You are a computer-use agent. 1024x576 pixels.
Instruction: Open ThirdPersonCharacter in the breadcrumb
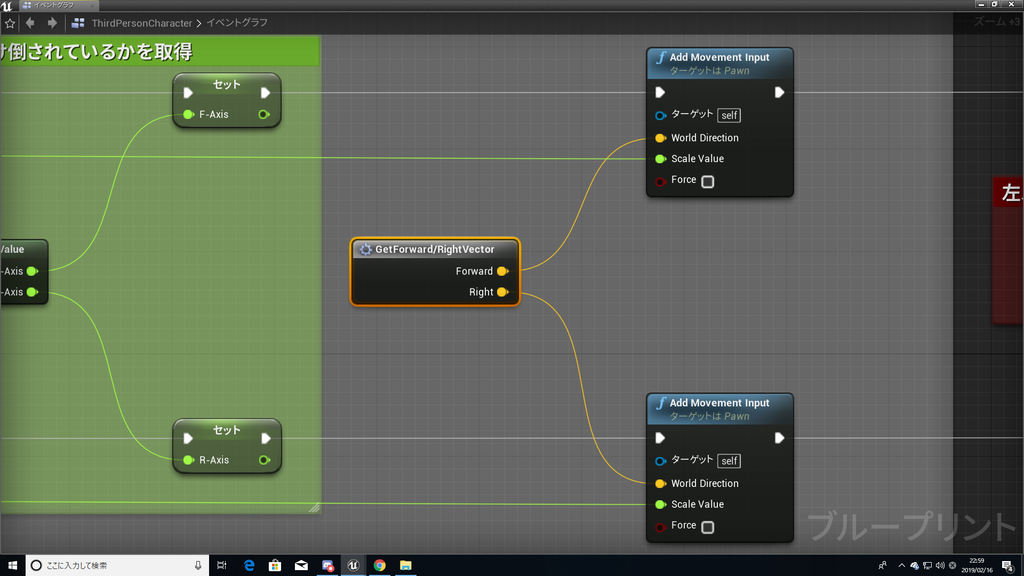point(142,23)
